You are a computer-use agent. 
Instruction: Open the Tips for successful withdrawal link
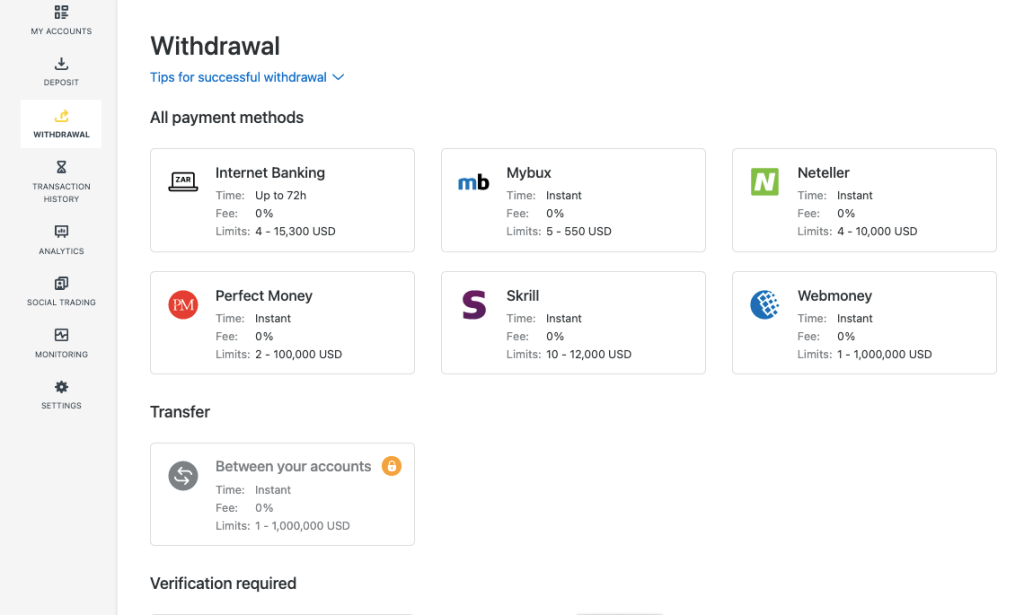click(238, 78)
